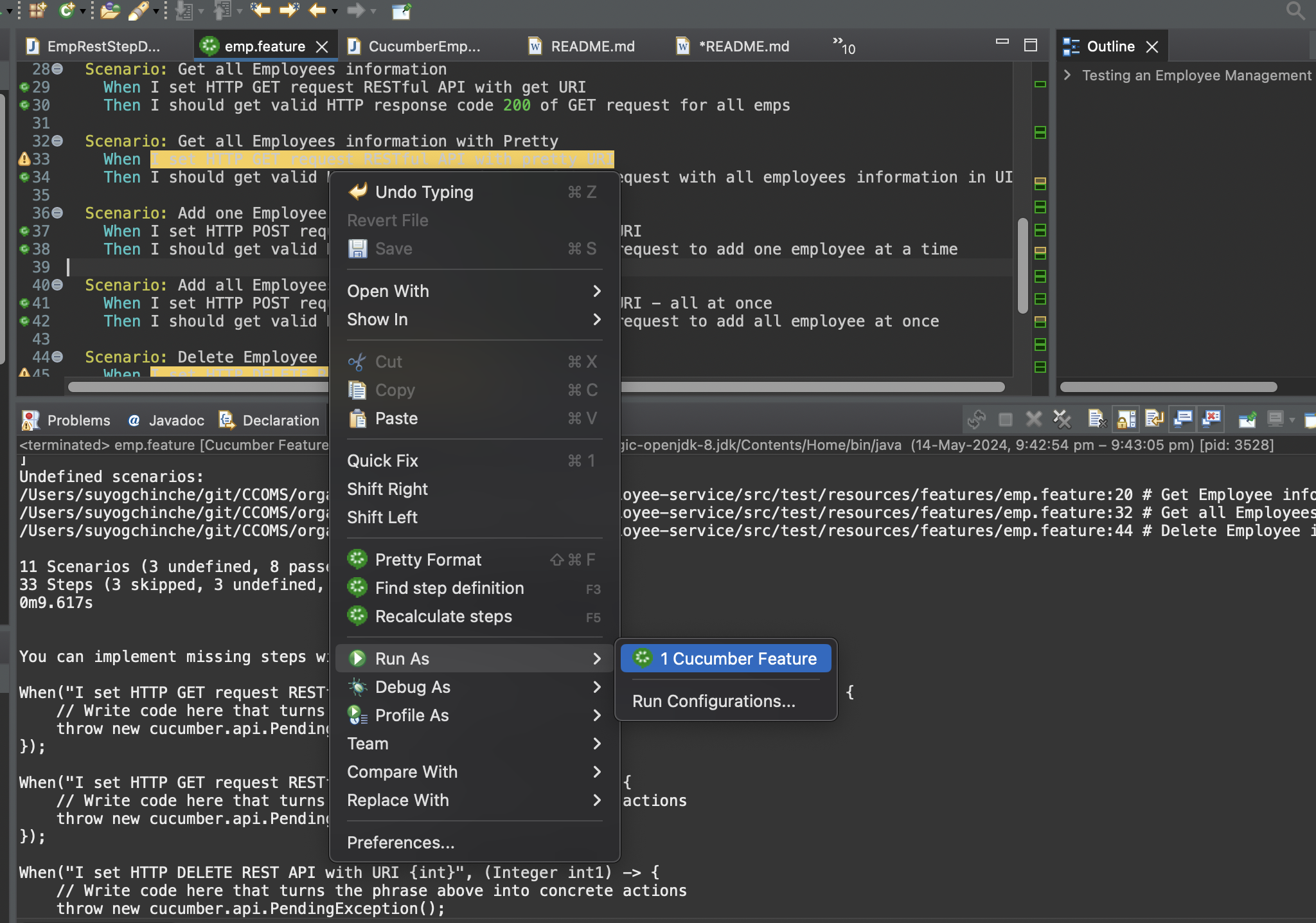Select 1 Cucumber Feature run option

click(x=725, y=659)
